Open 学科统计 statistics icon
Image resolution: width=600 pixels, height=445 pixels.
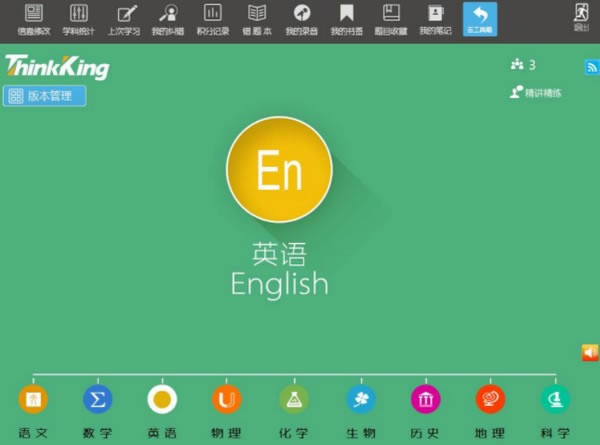tap(79, 18)
